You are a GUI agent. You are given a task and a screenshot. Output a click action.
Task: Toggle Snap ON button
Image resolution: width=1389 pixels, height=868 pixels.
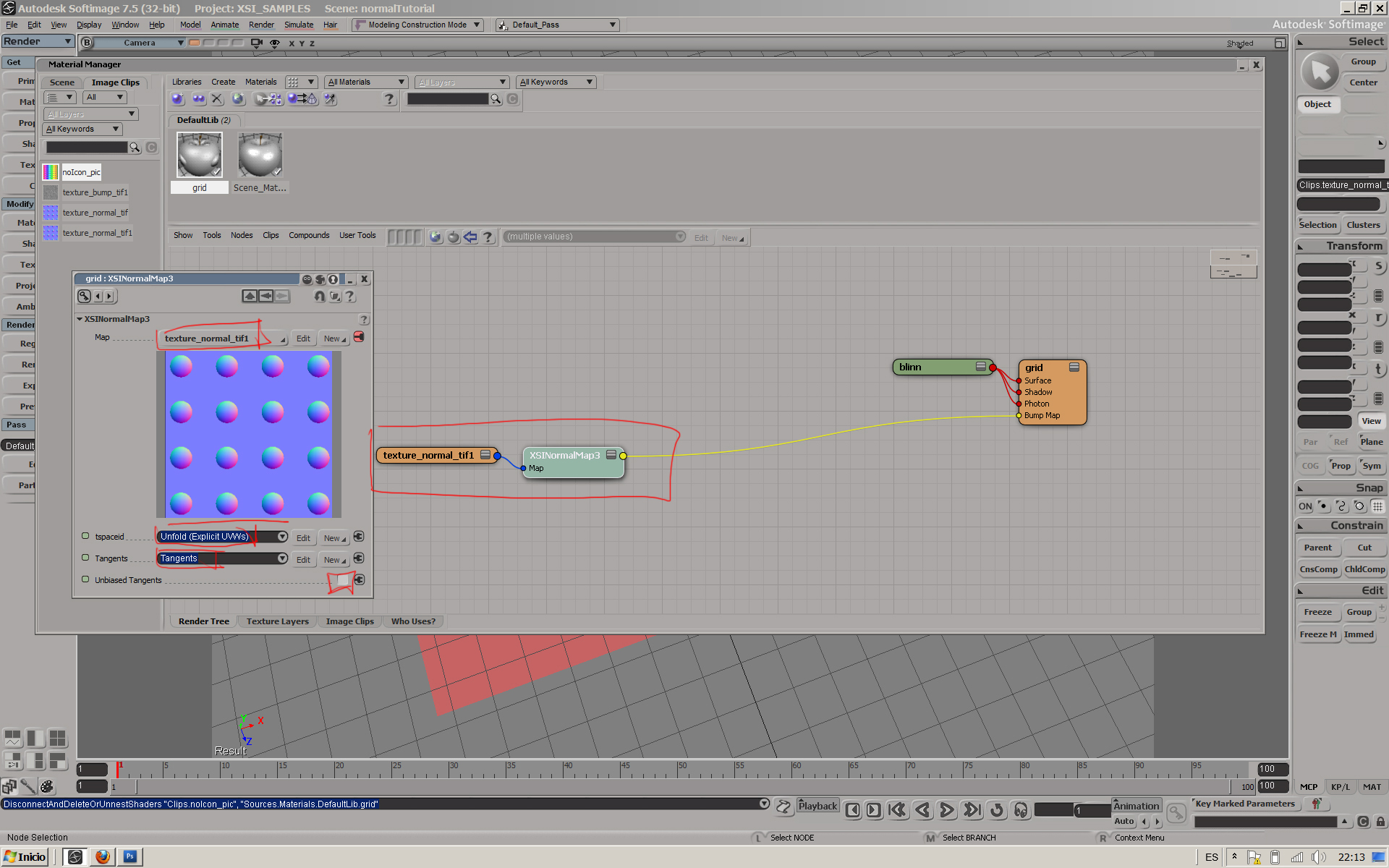pyautogui.click(x=1305, y=506)
